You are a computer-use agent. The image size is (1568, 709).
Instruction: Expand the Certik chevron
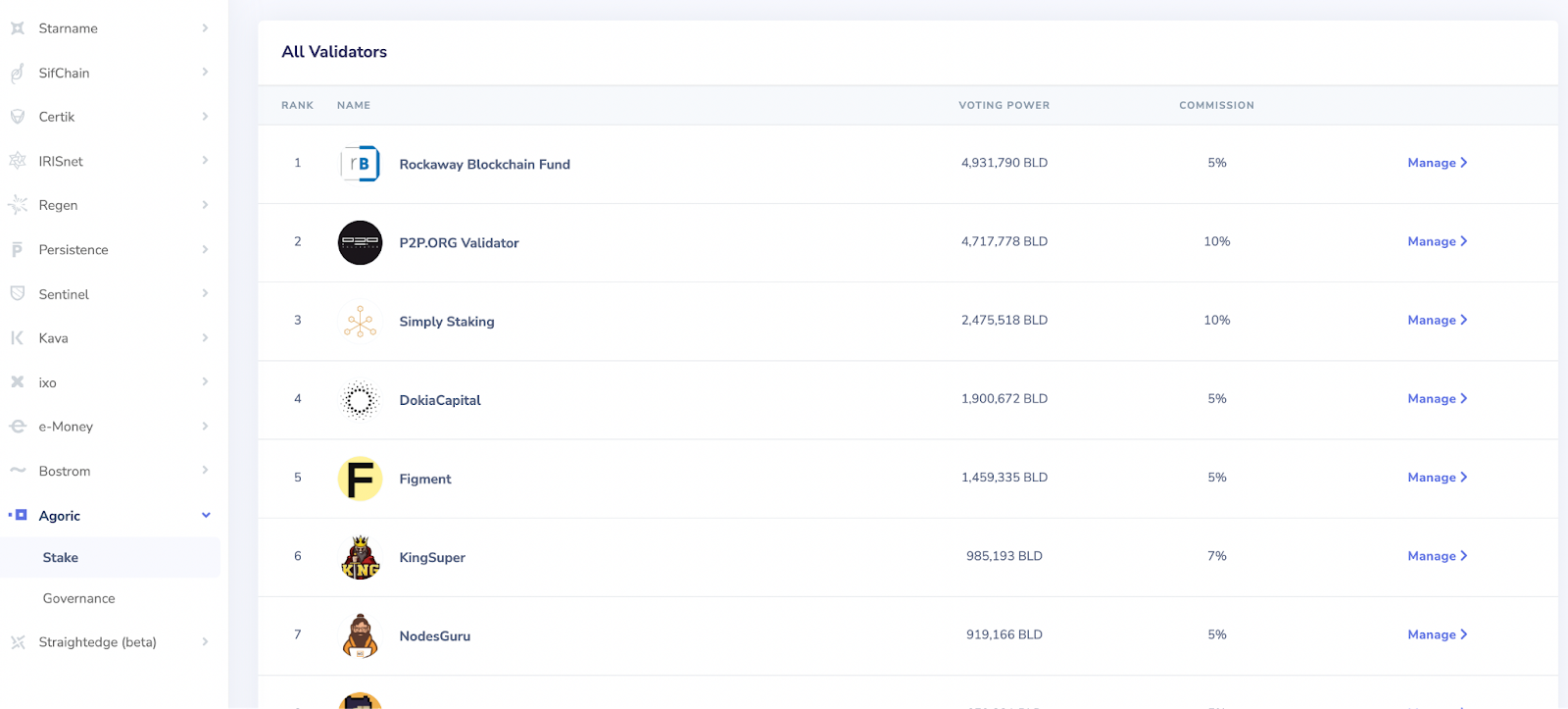point(205,116)
